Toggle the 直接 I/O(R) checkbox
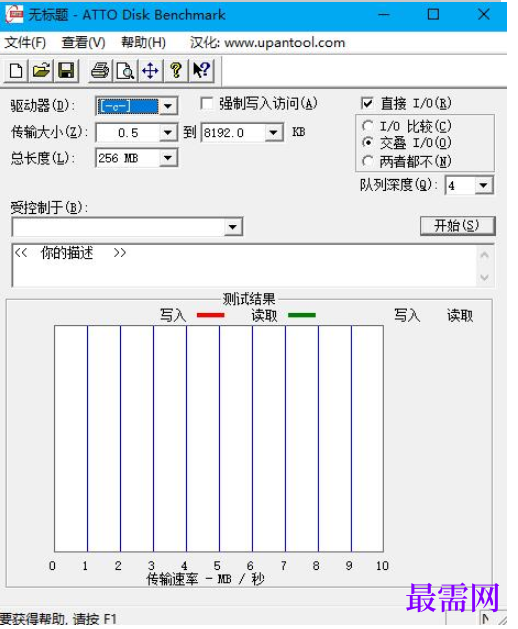This screenshot has height=629, width=518. pyautogui.click(x=367, y=103)
